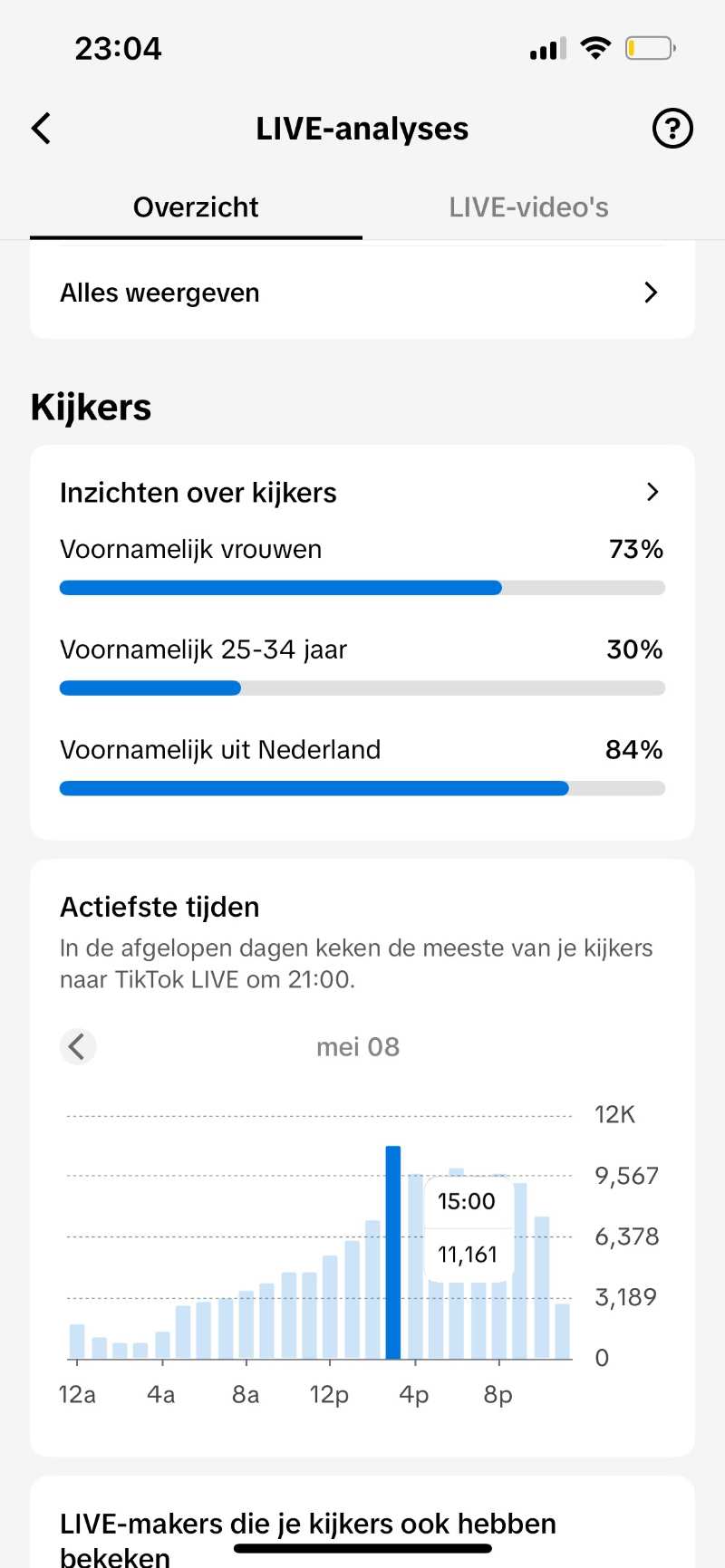Tap the mei 08 date label
The height and width of the screenshot is (1568, 725).
[358, 1047]
